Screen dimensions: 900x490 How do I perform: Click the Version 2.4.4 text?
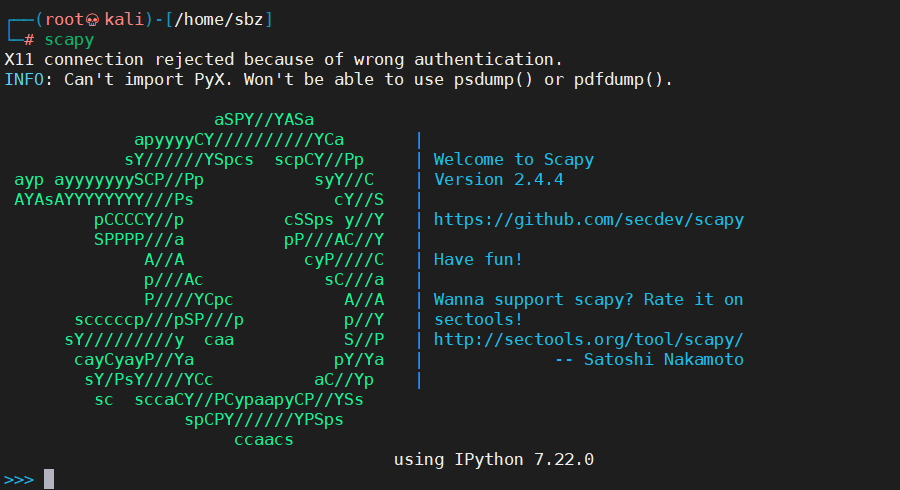pos(499,180)
